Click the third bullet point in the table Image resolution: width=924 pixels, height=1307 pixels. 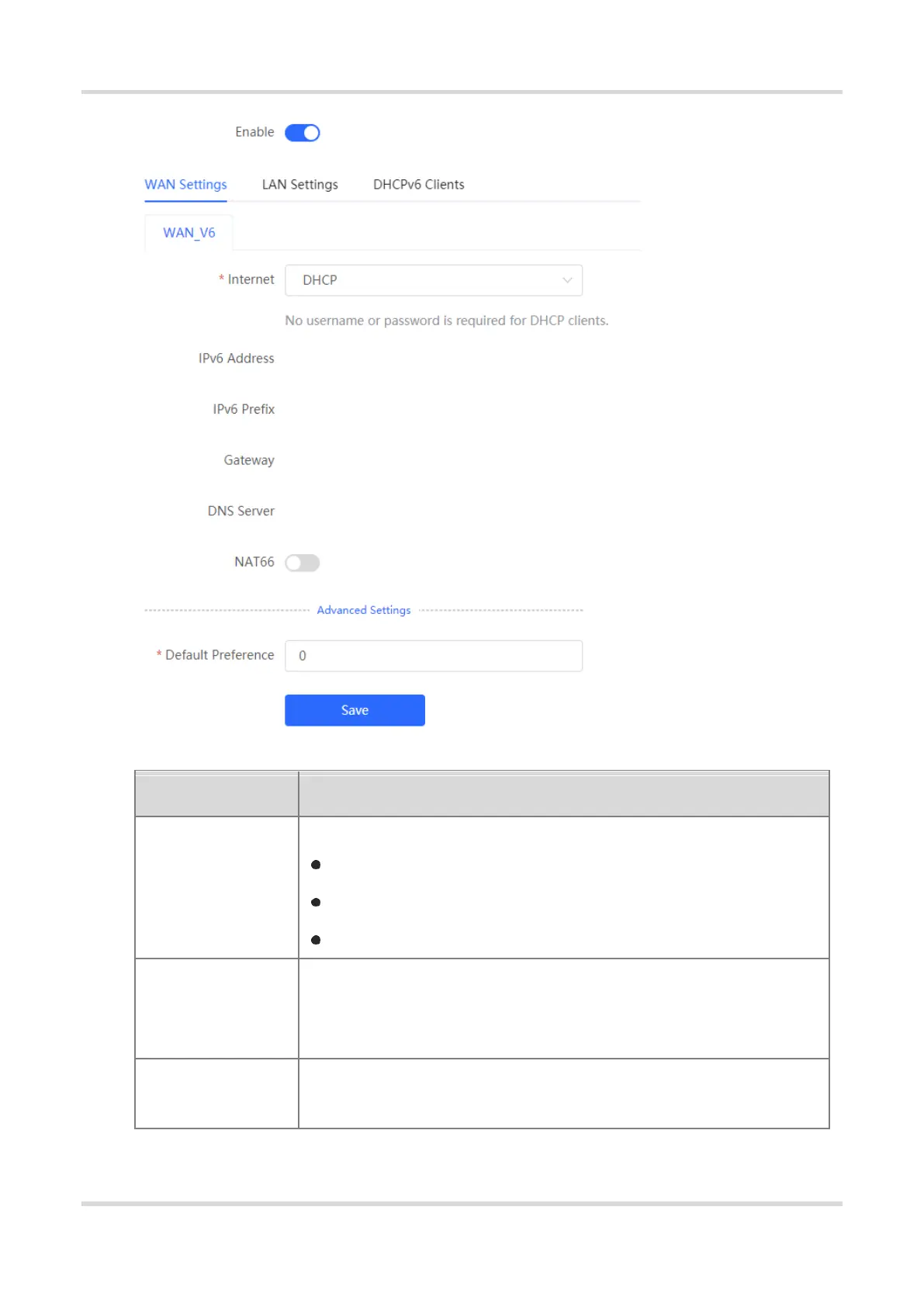click(316, 940)
